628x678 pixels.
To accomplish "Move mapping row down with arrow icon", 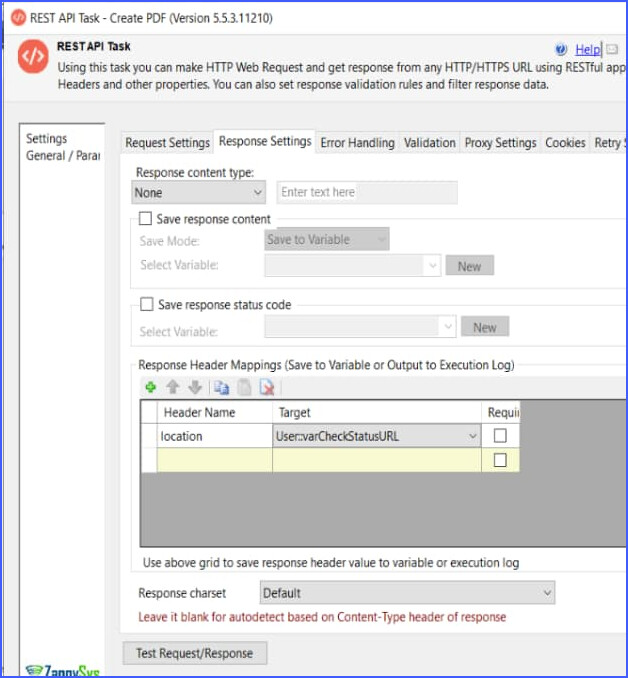I will pyautogui.click(x=195, y=387).
